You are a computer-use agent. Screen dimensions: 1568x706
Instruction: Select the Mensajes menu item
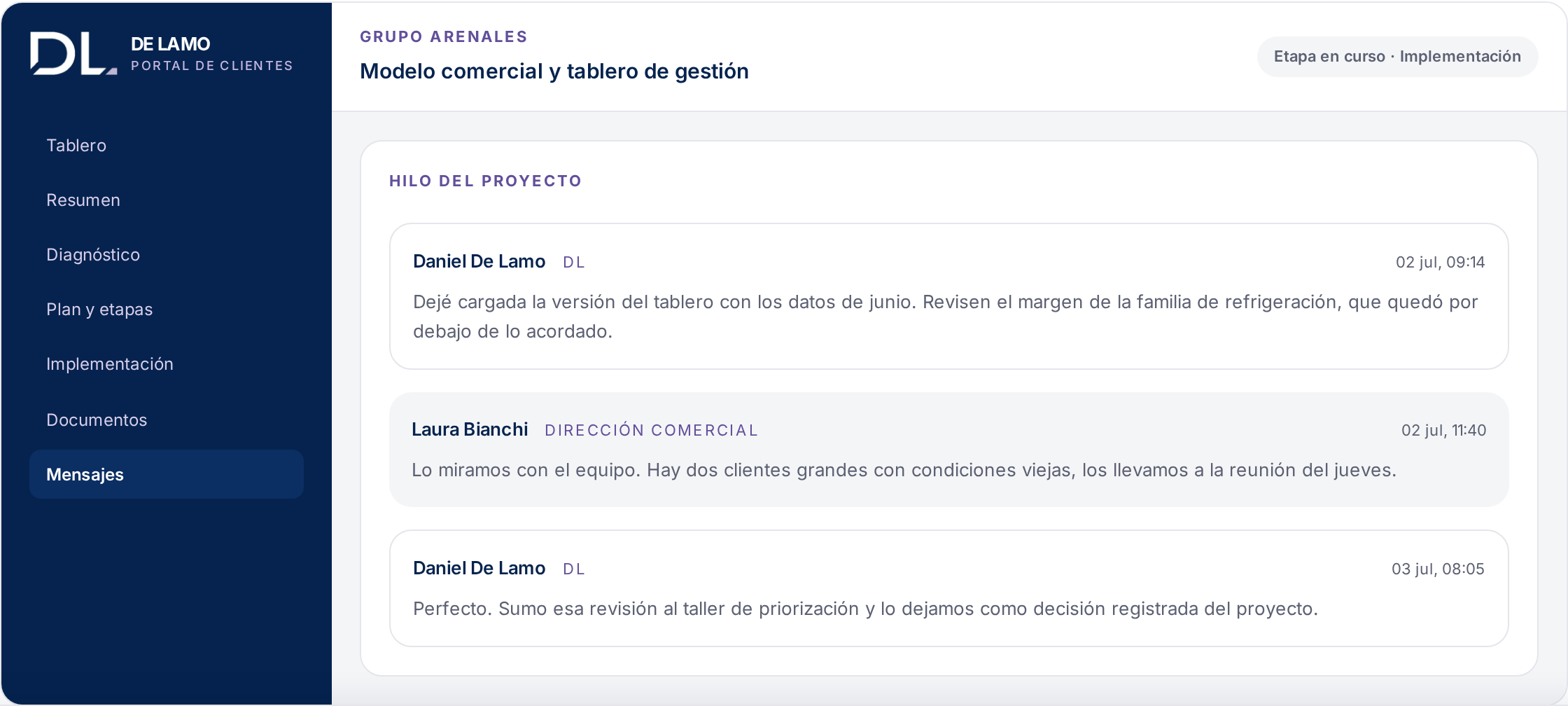point(167,474)
